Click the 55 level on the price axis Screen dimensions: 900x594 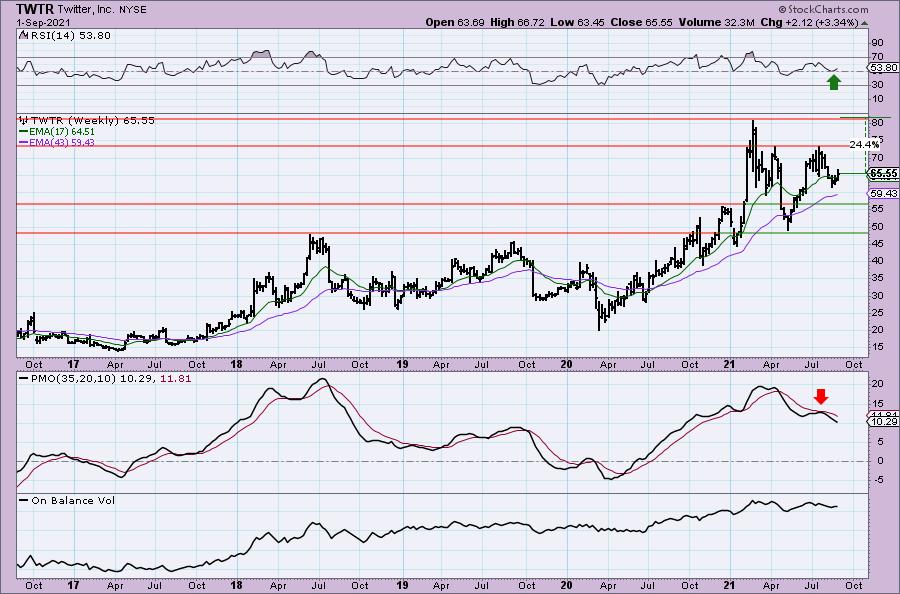tap(877, 209)
